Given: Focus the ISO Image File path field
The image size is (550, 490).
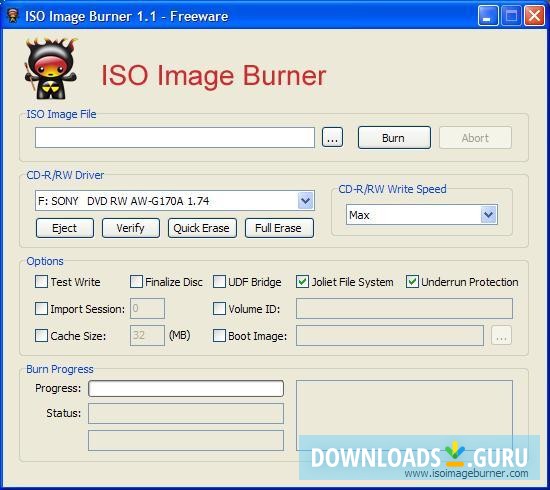Looking at the screenshot, I should pos(175,137).
